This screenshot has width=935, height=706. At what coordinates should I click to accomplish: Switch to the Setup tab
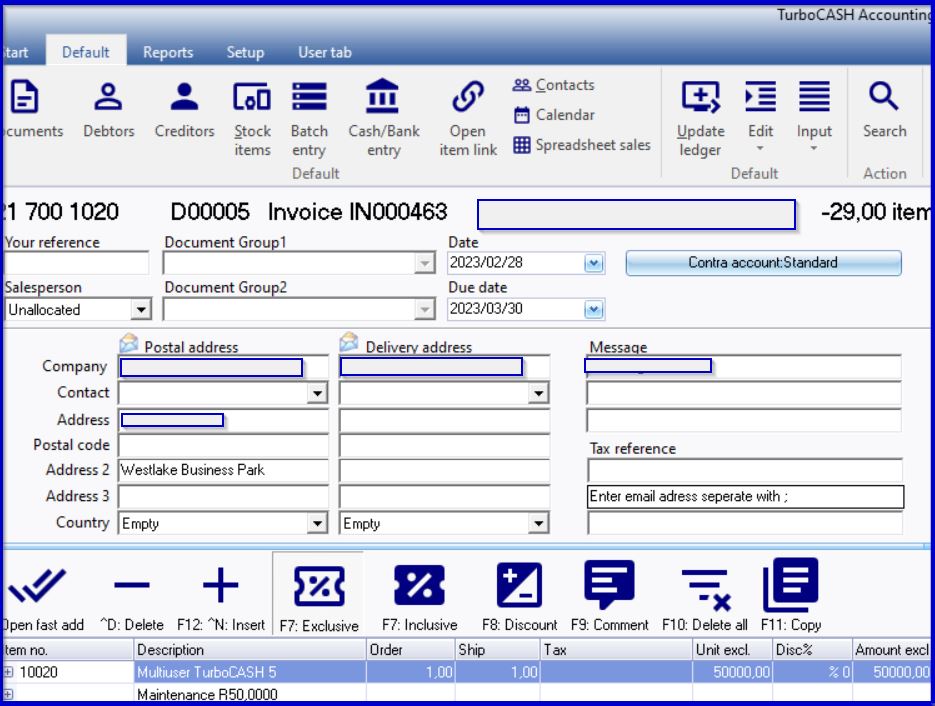point(245,52)
